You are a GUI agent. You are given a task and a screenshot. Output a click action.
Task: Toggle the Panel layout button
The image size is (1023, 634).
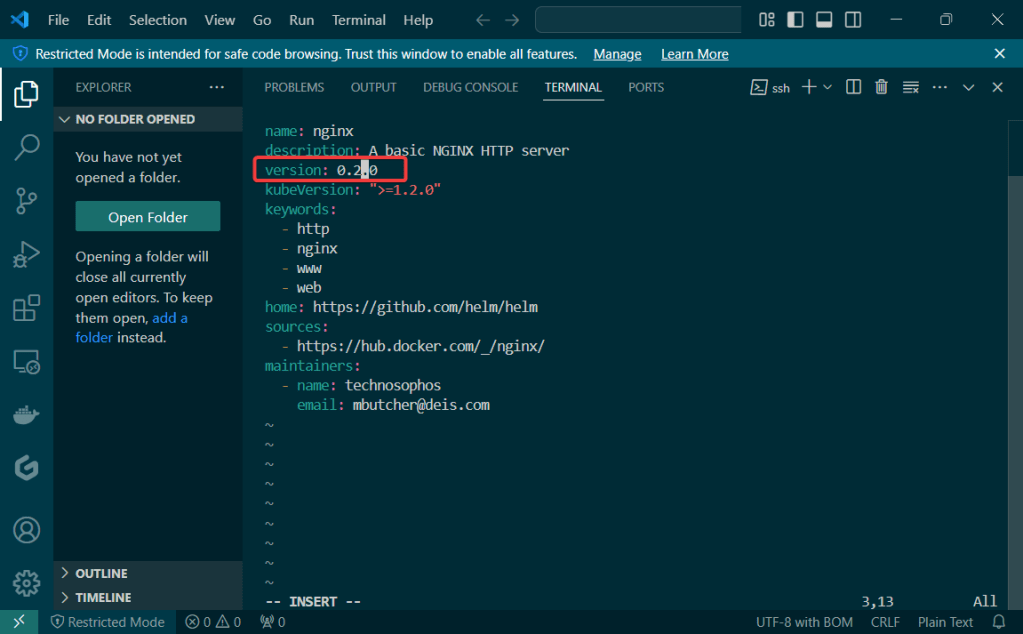pyautogui.click(x=824, y=20)
